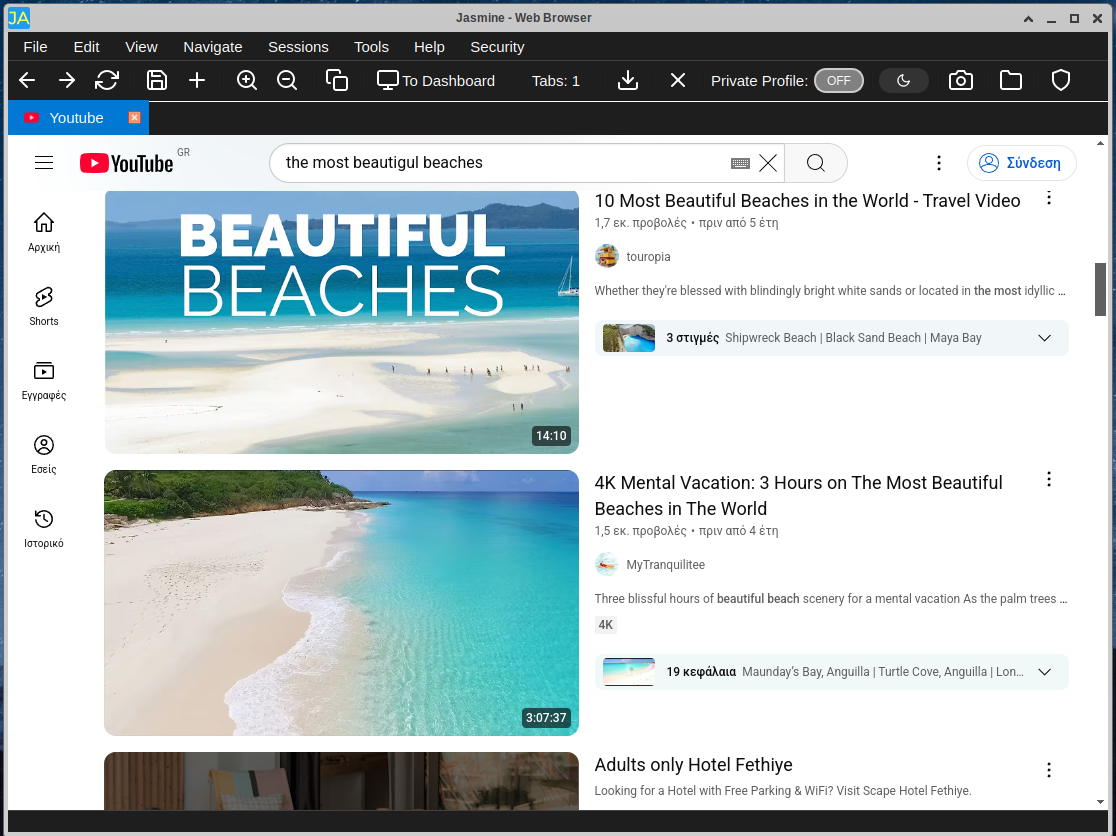The height and width of the screenshot is (836, 1116).
Task: Reload the page with the refresh icon
Action: (107, 80)
